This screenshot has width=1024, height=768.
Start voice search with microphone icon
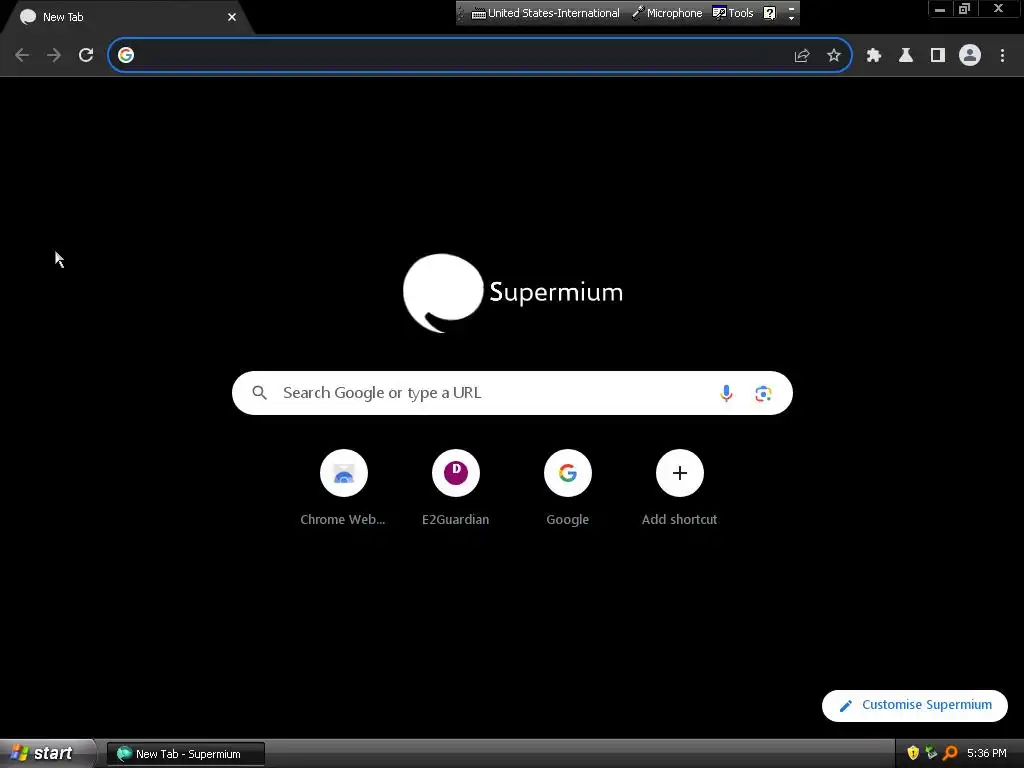[x=726, y=393]
